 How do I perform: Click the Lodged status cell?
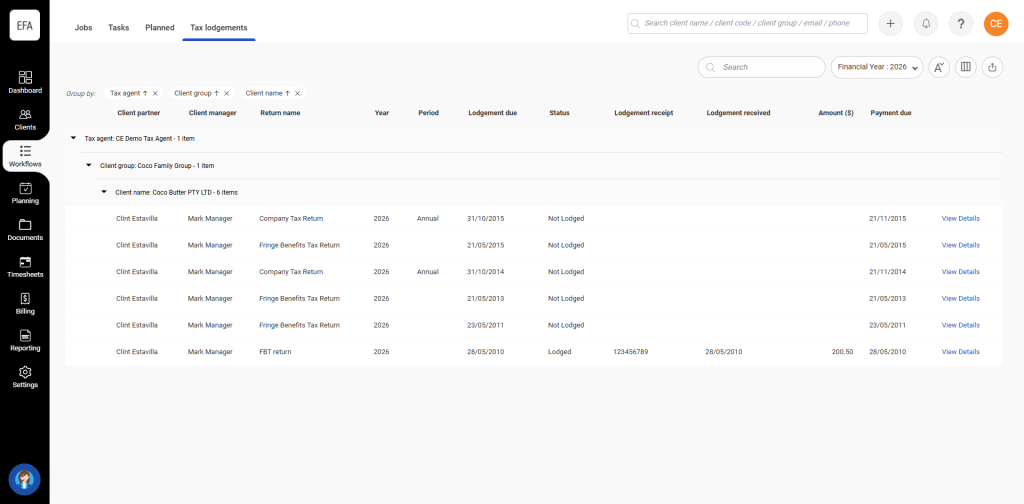click(x=560, y=352)
